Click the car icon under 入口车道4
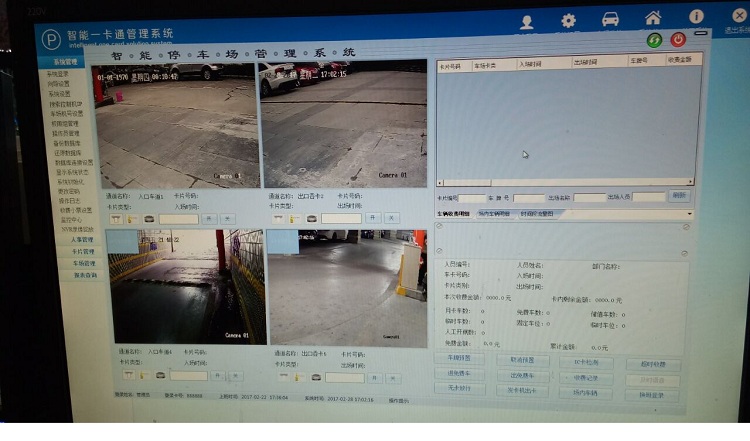Screen dimensions: 750x441 pos(160,375)
